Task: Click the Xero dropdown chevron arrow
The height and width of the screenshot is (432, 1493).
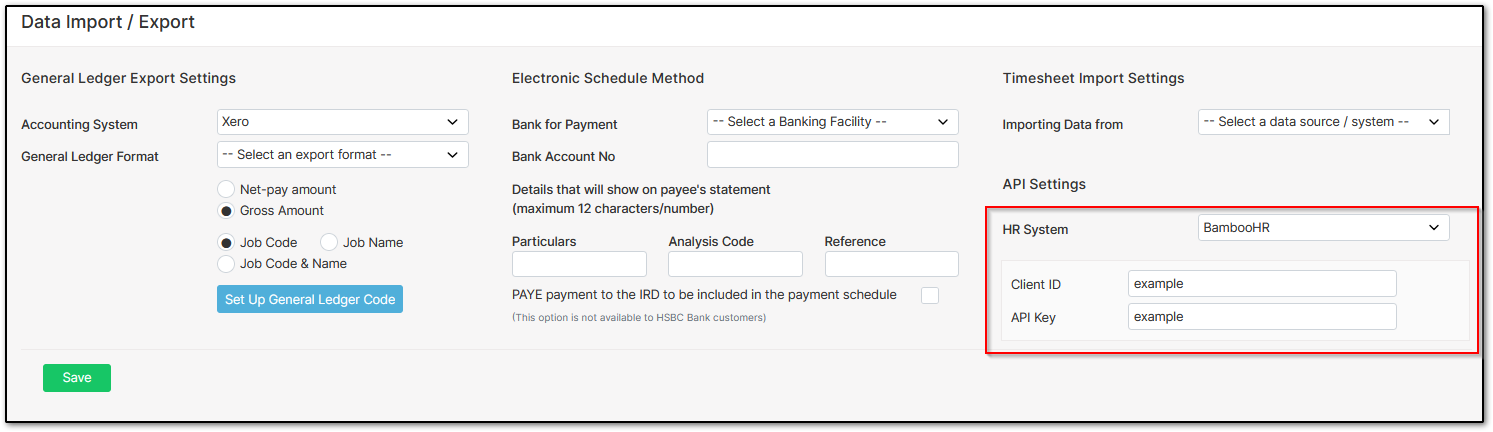Action: pyautogui.click(x=452, y=122)
